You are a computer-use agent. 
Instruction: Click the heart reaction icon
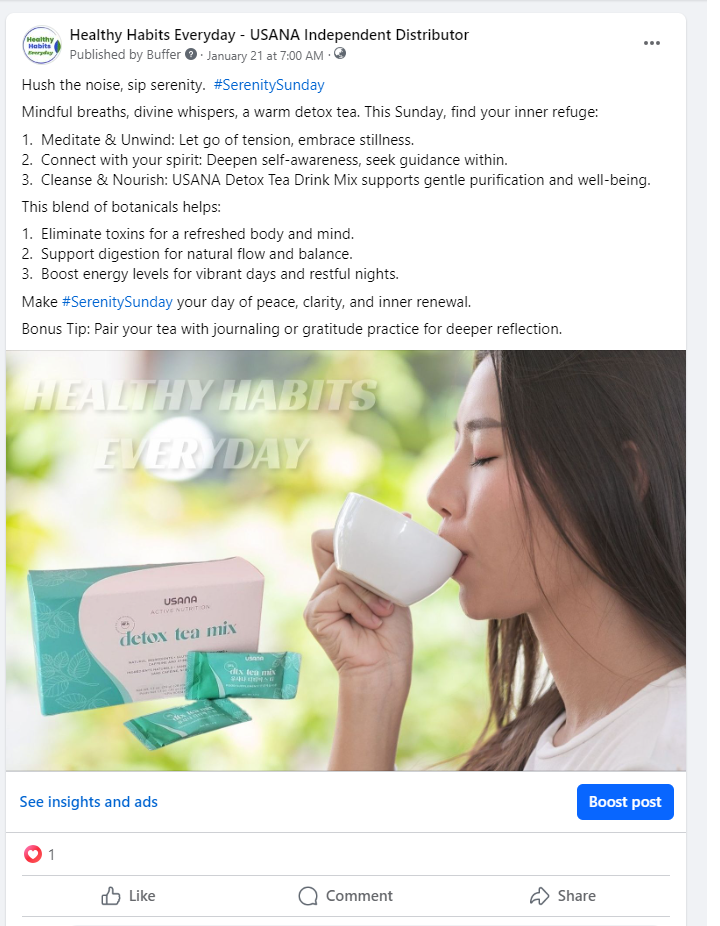coord(33,854)
